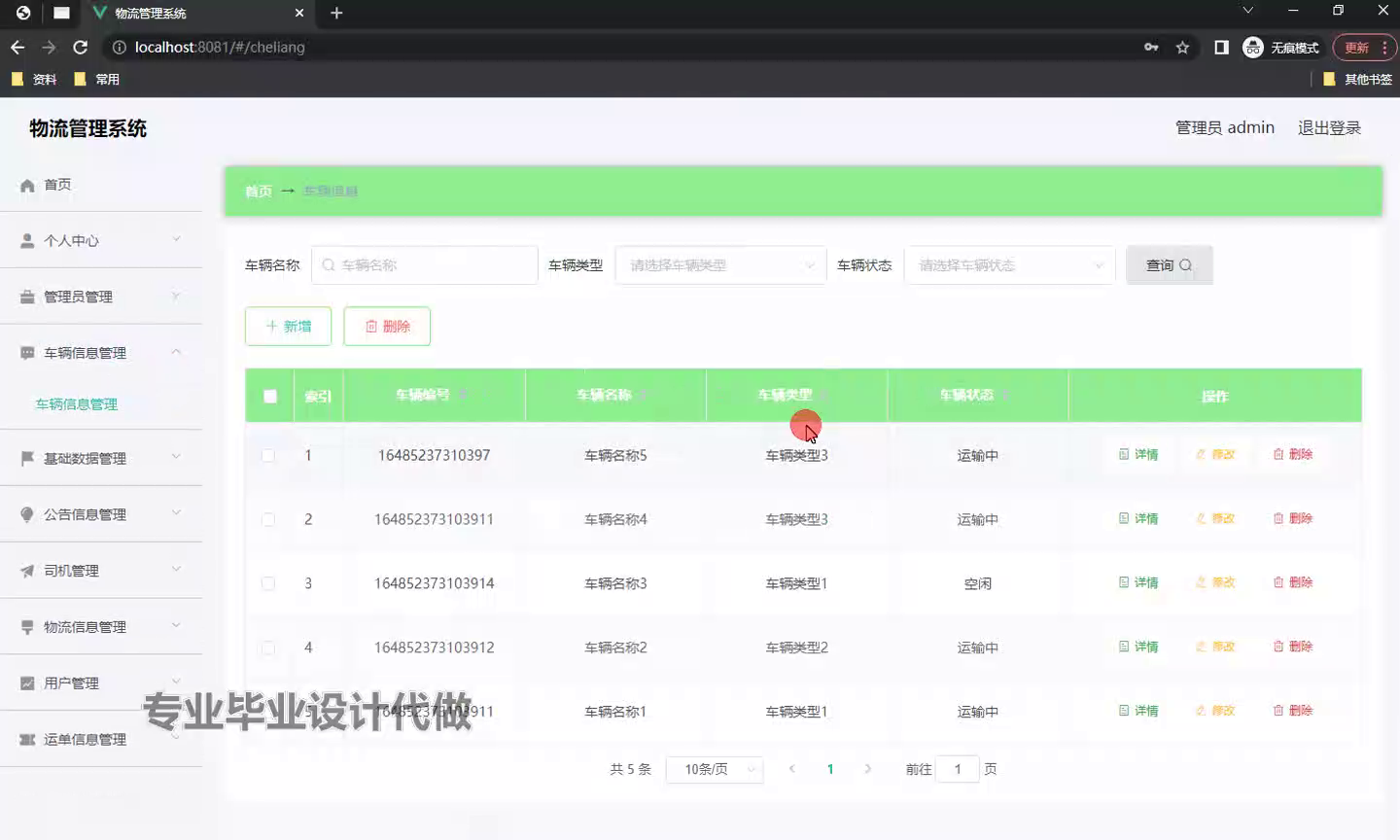Open the side panel icon in toolbar
The image size is (1400, 840).
click(1222, 47)
